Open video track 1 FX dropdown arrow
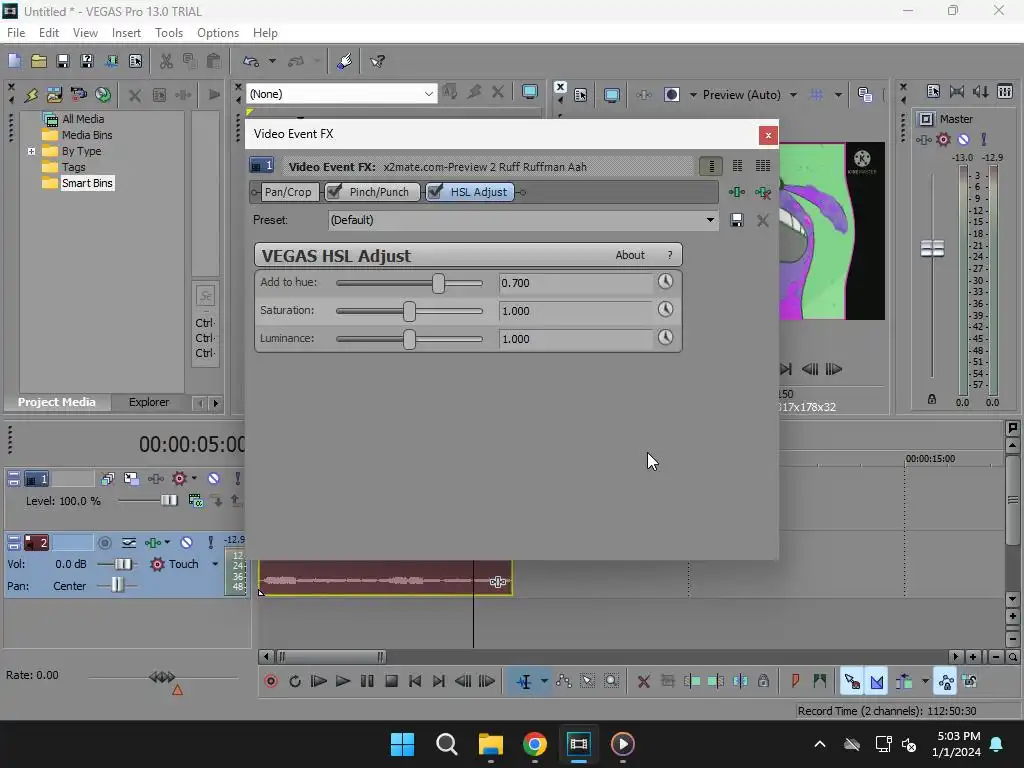Viewport: 1024px width, 768px height. (194, 479)
